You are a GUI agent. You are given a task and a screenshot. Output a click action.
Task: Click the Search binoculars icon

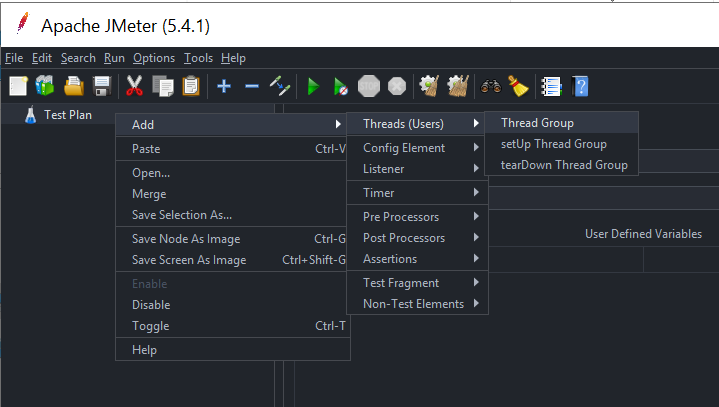point(491,86)
